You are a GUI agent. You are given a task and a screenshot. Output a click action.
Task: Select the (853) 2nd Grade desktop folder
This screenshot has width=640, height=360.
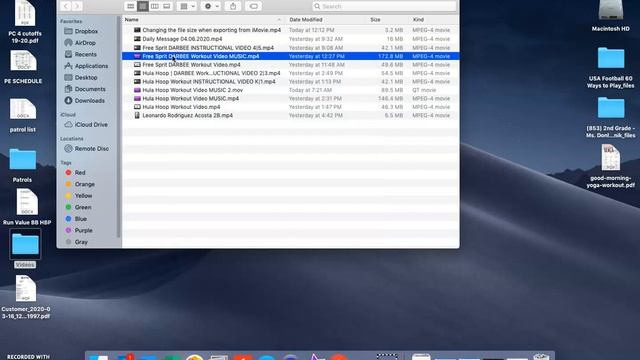pos(611,118)
